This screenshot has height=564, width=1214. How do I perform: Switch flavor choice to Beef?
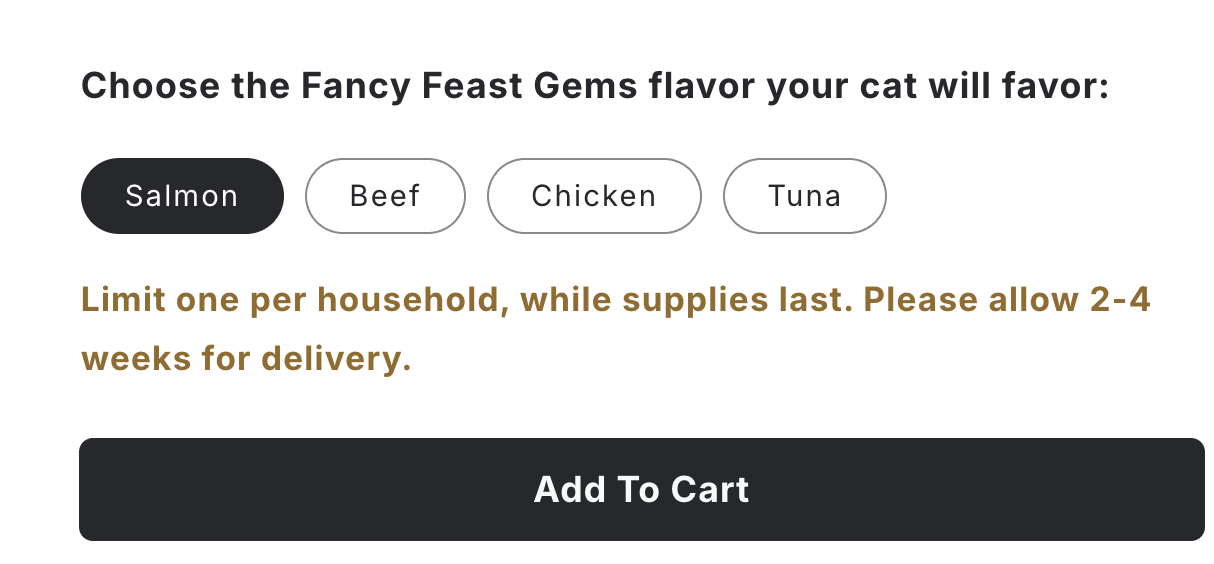(x=385, y=196)
